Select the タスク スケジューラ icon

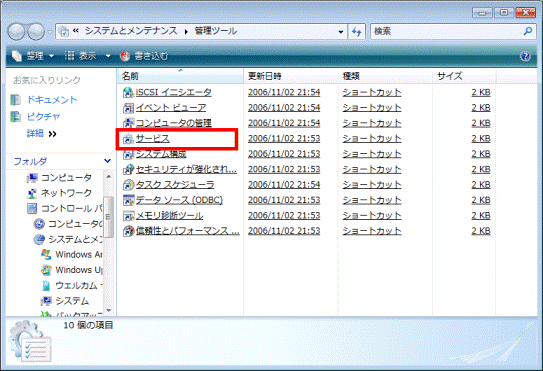coord(128,185)
